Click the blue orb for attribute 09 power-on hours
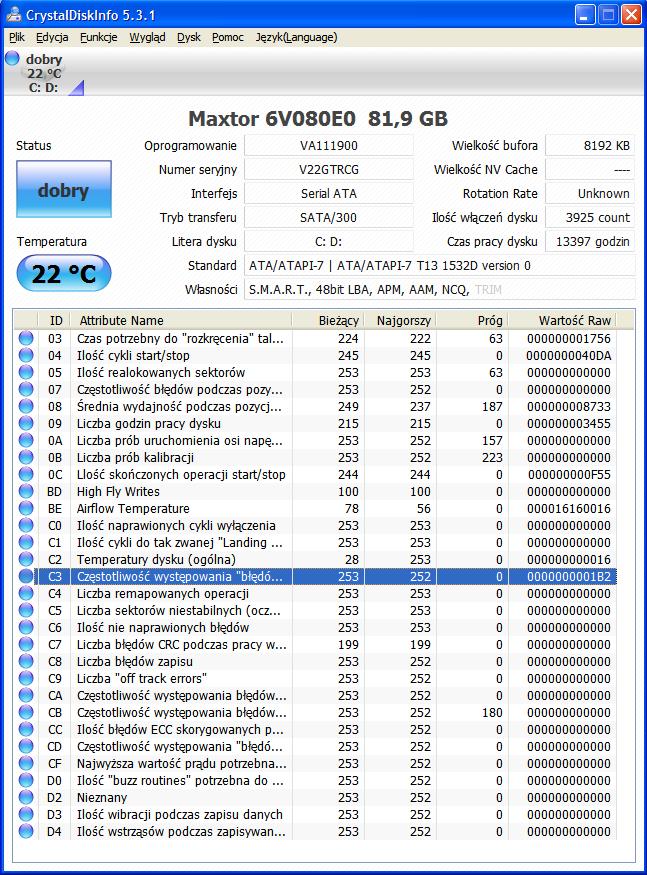Viewport: 647px width, 875px height. coord(26,423)
